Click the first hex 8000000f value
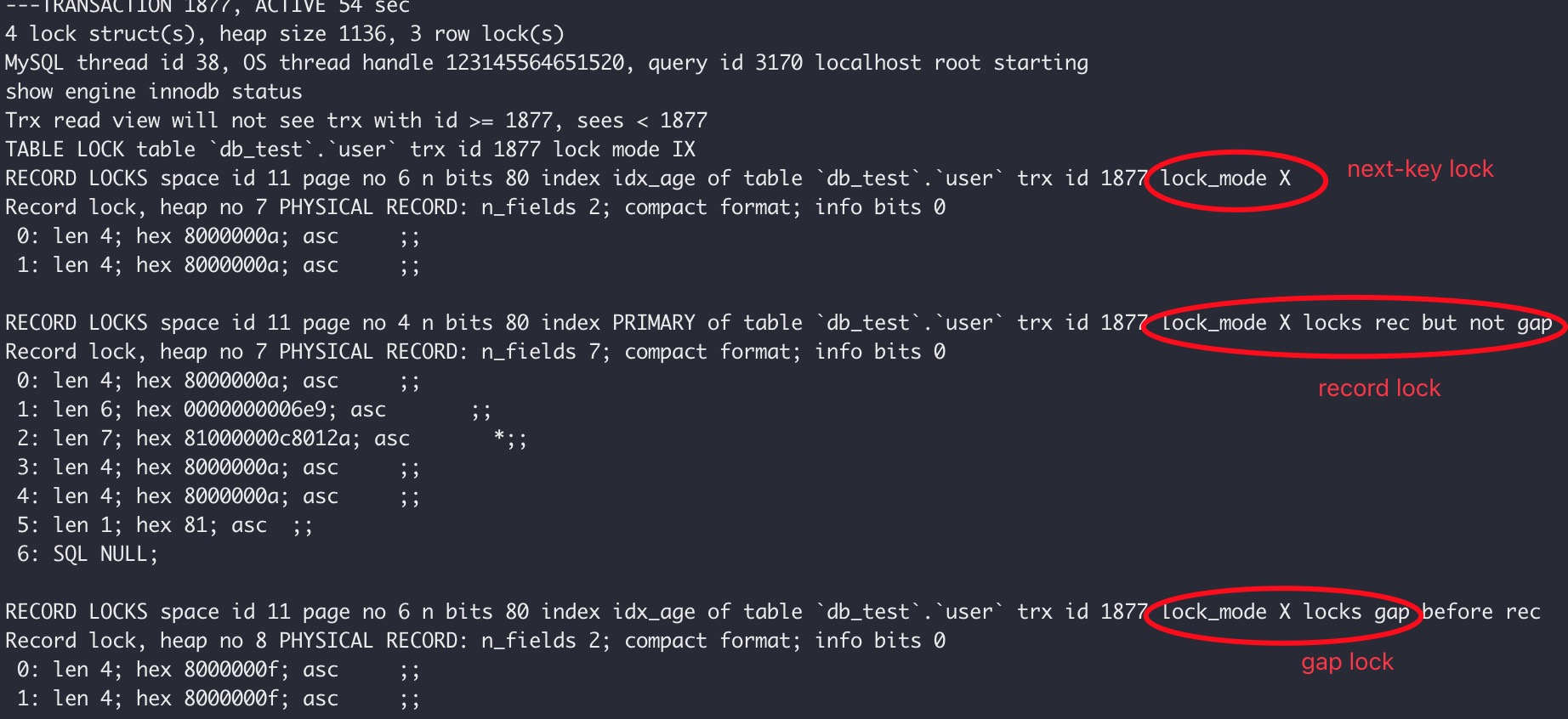The width and height of the screenshot is (1568, 719). [231, 670]
